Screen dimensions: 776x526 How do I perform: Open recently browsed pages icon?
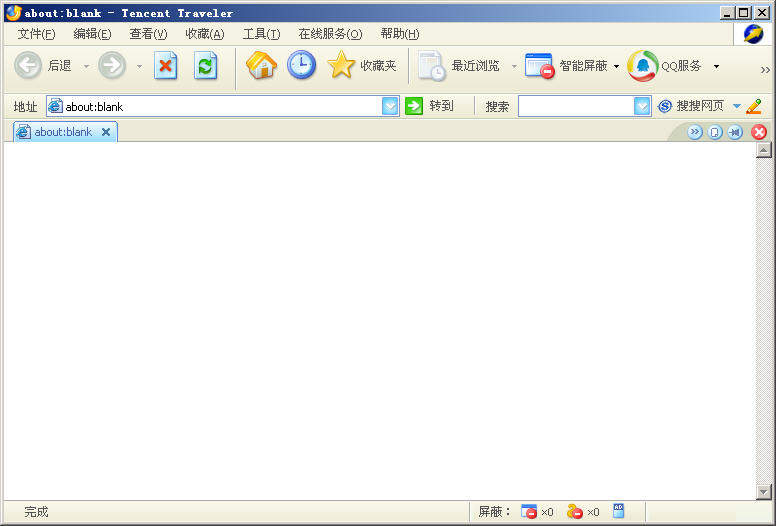(432, 65)
